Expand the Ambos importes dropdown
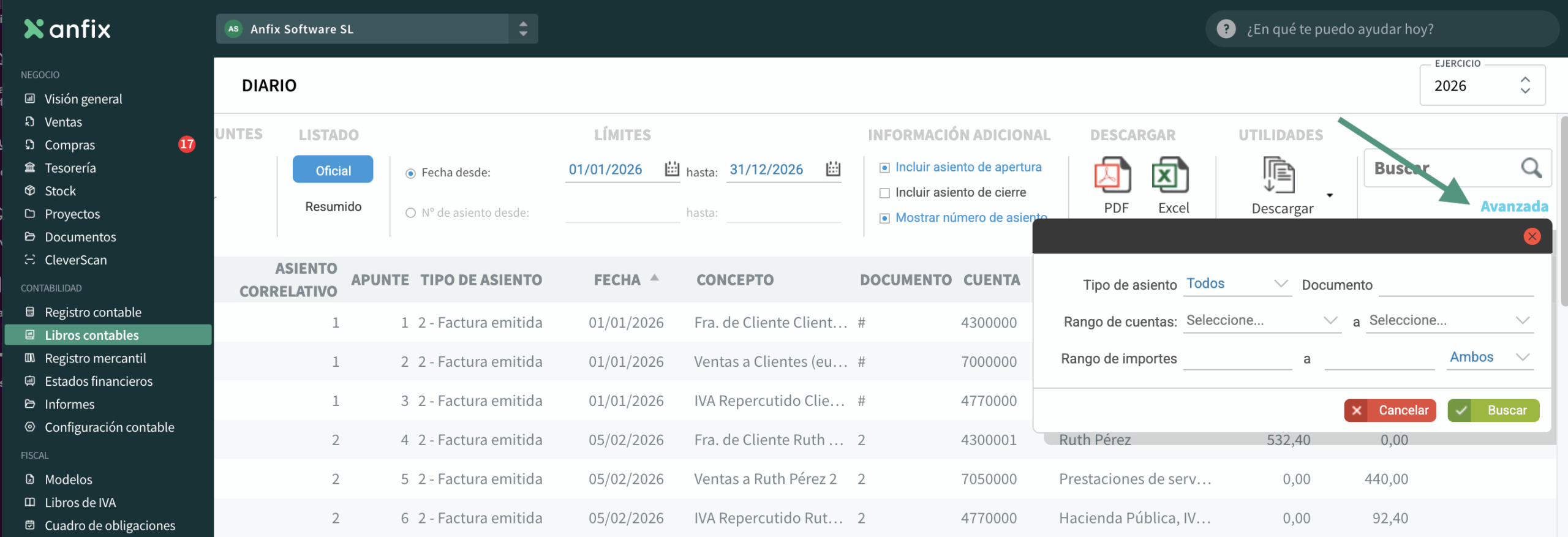 pyautogui.click(x=1490, y=358)
